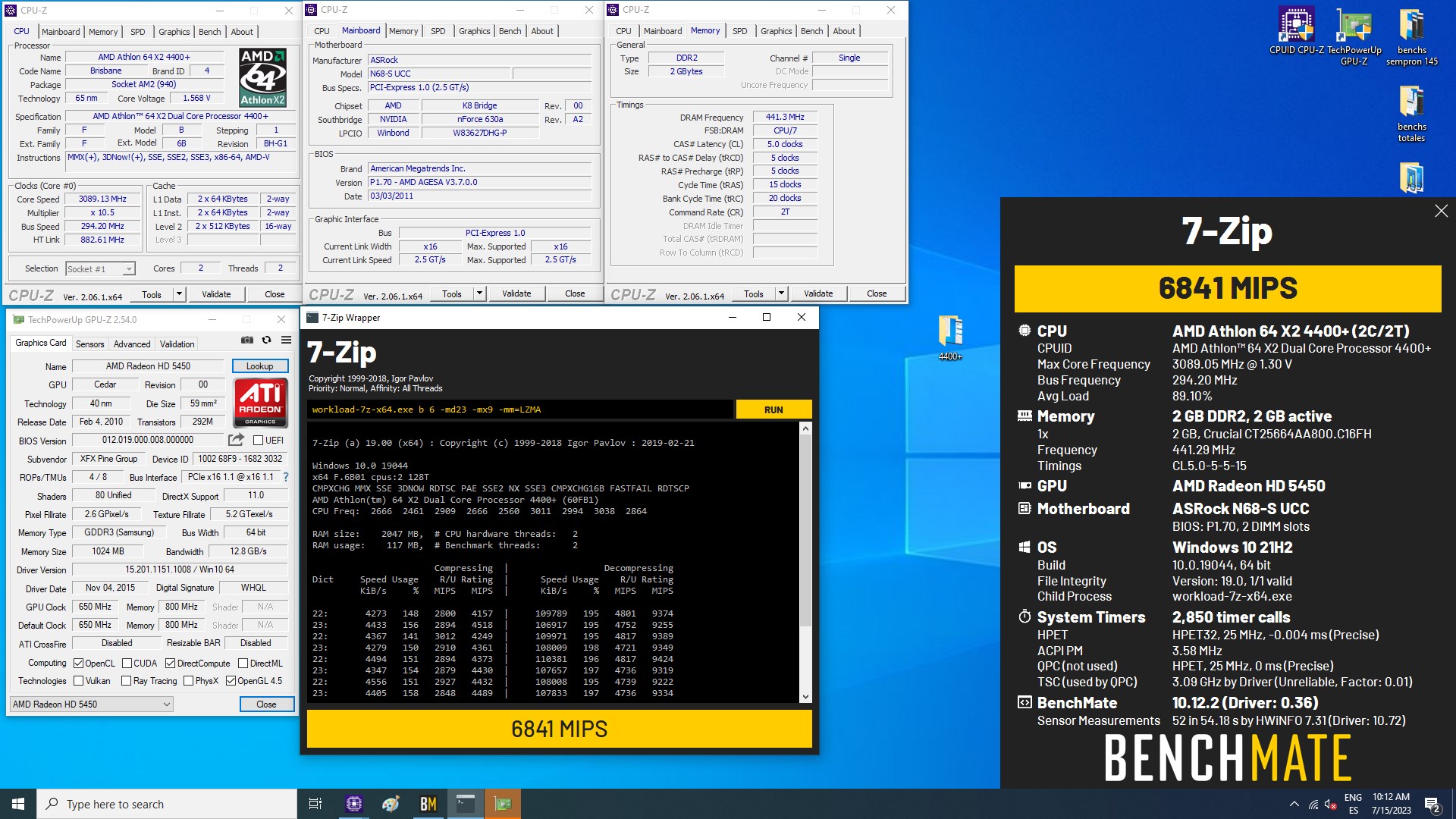Show hidden system tray icons
The width and height of the screenshot is (1456, 819).
pyautogui.click(x=1294, y=805)
